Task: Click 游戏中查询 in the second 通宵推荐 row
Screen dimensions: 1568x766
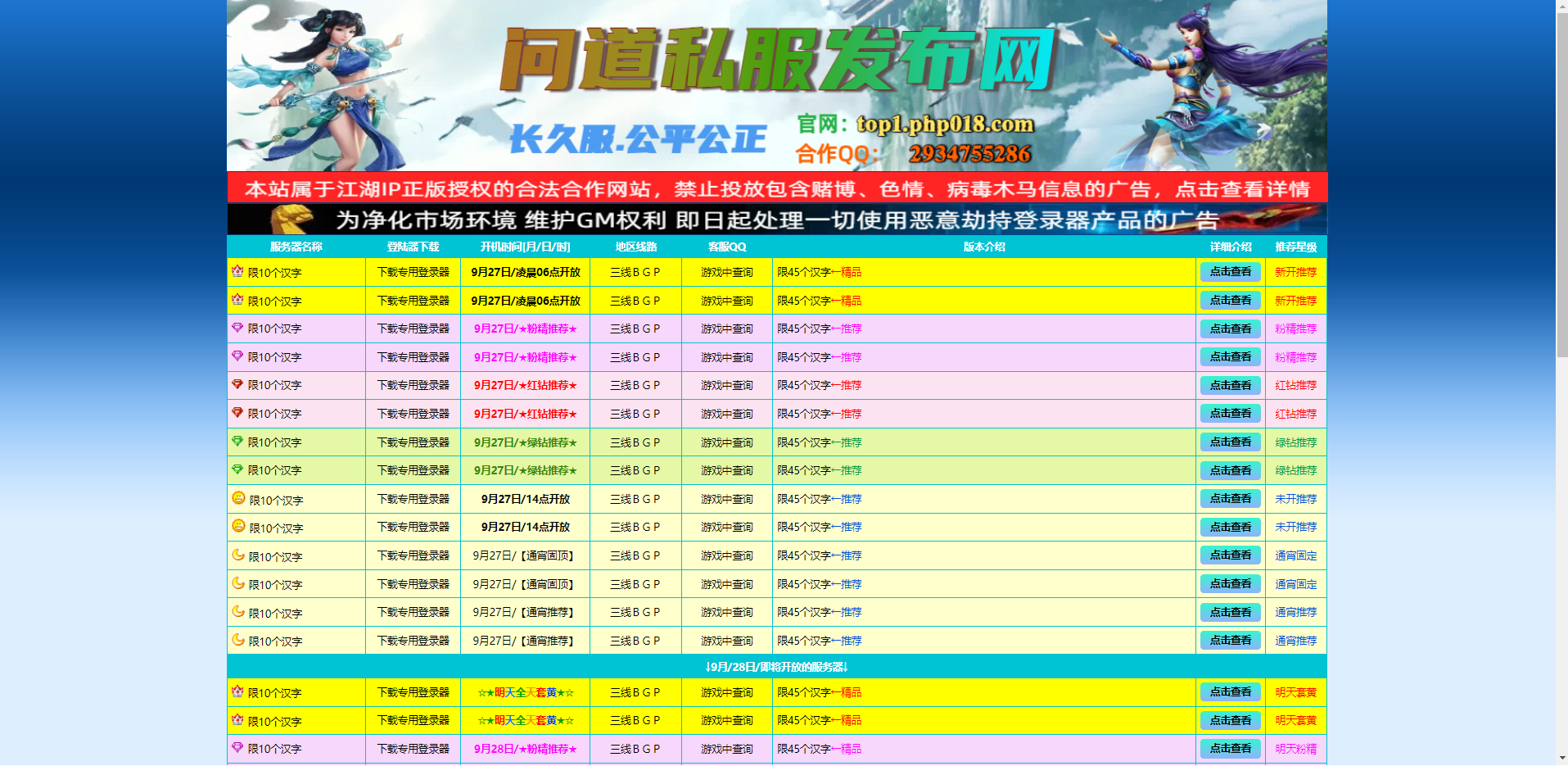Action: coord(727,641)
